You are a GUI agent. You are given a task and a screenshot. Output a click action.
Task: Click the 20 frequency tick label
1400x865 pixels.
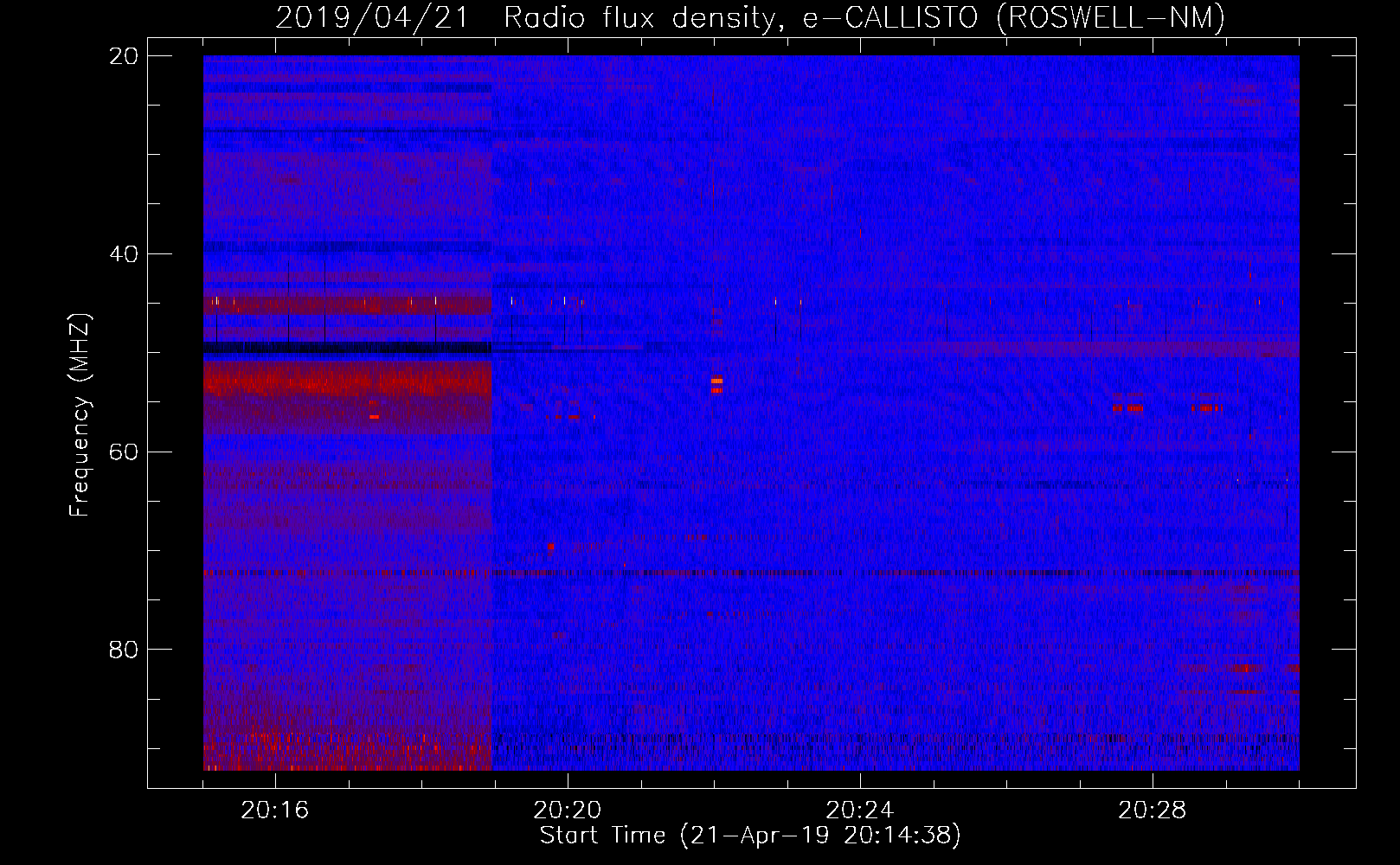(x=123, y=56)
